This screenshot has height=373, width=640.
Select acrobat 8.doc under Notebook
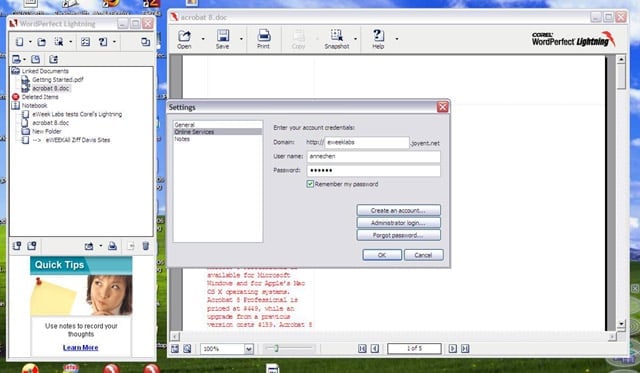click(x=51, y=123)
